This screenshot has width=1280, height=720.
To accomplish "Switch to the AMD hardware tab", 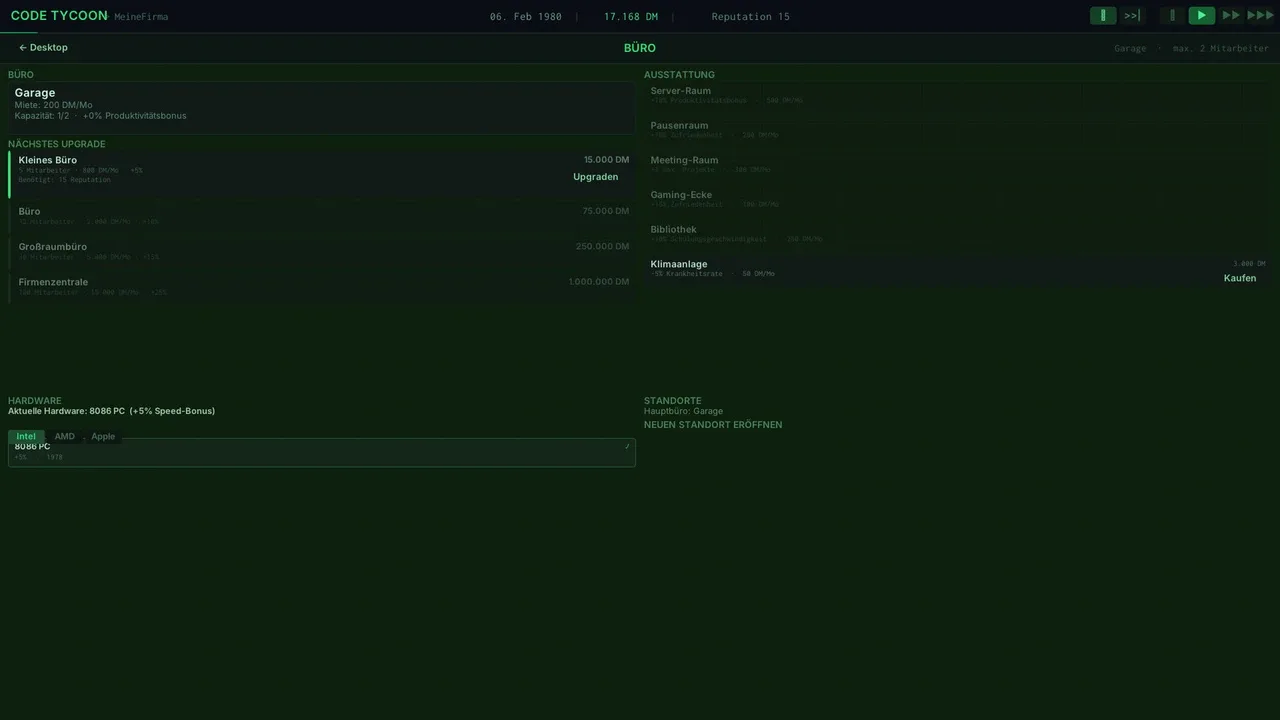I will [65, 437].
